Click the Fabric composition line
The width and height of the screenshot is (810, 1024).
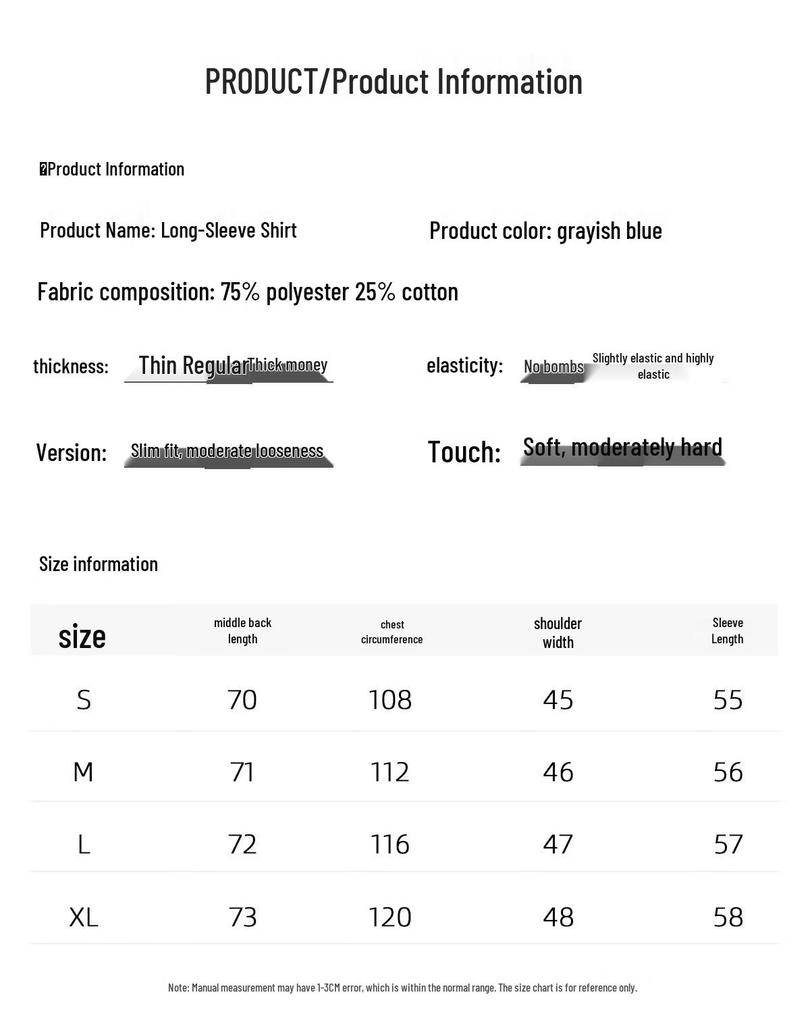click(248, 291)
